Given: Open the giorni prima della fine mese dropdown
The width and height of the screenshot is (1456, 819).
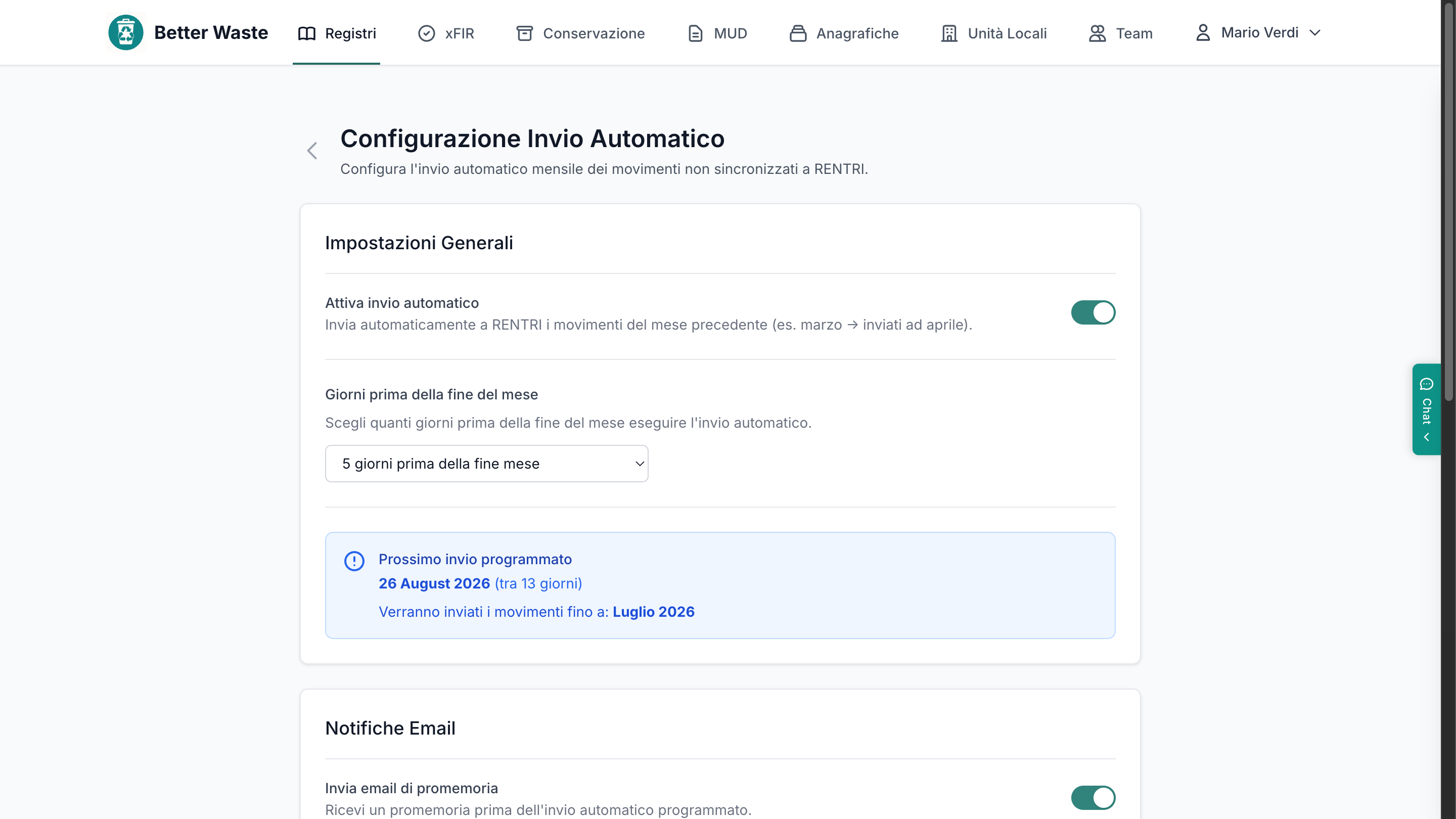Looking at the screenshot, I should pos(487,464).
